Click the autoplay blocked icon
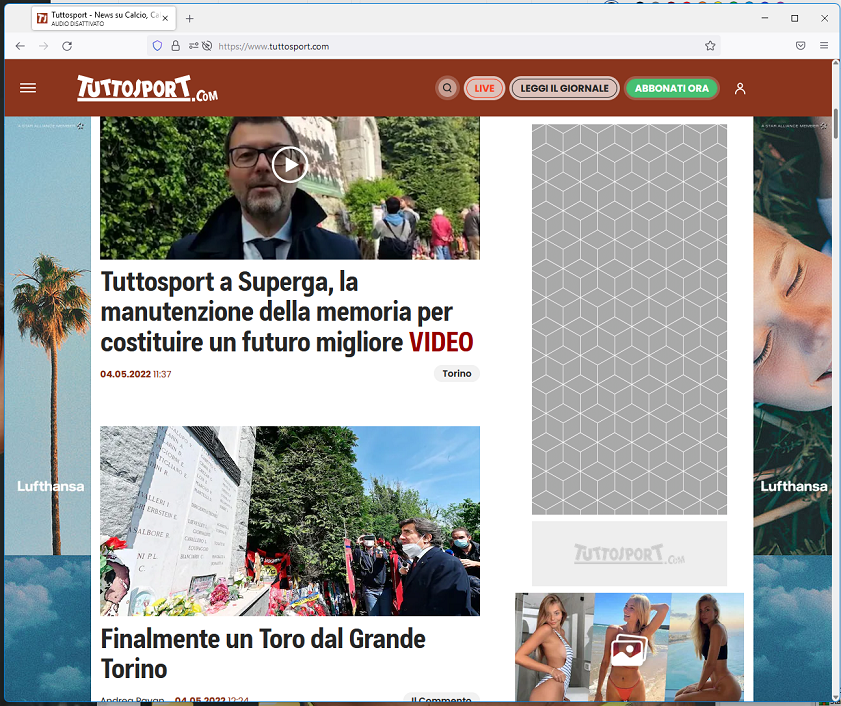This screenshot has height=706, width=841. pyautogui.click(x=207, y=46)
